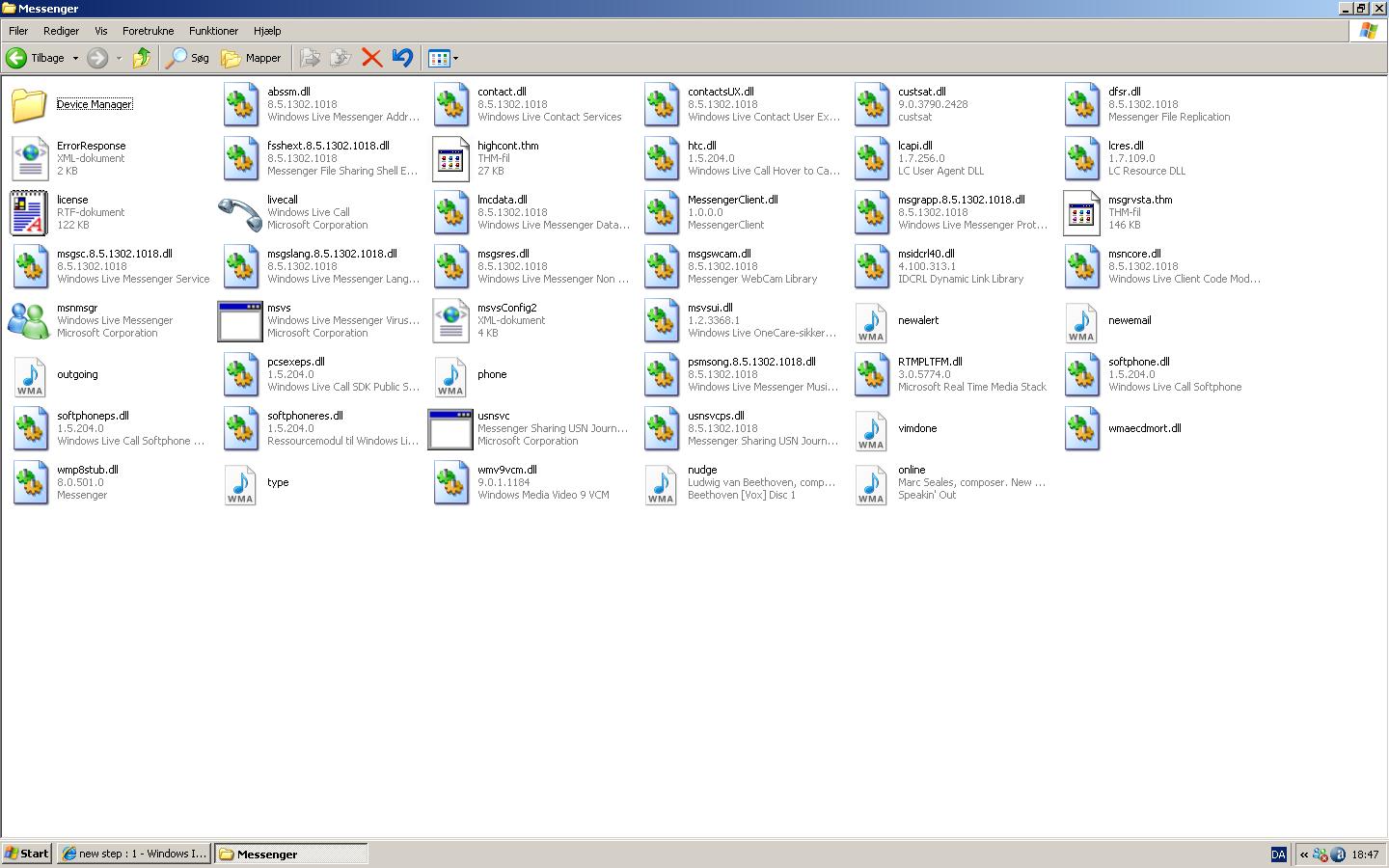Select the license RTF document icon
This screenshot has height=868, width=1389.
(29, 212)
